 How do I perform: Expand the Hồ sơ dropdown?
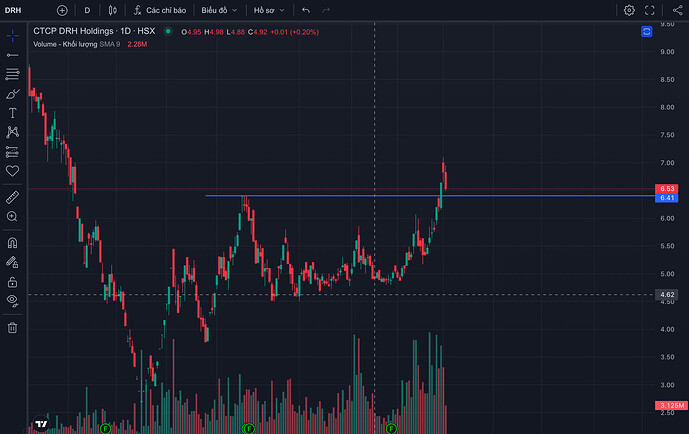tap(269, 10)
